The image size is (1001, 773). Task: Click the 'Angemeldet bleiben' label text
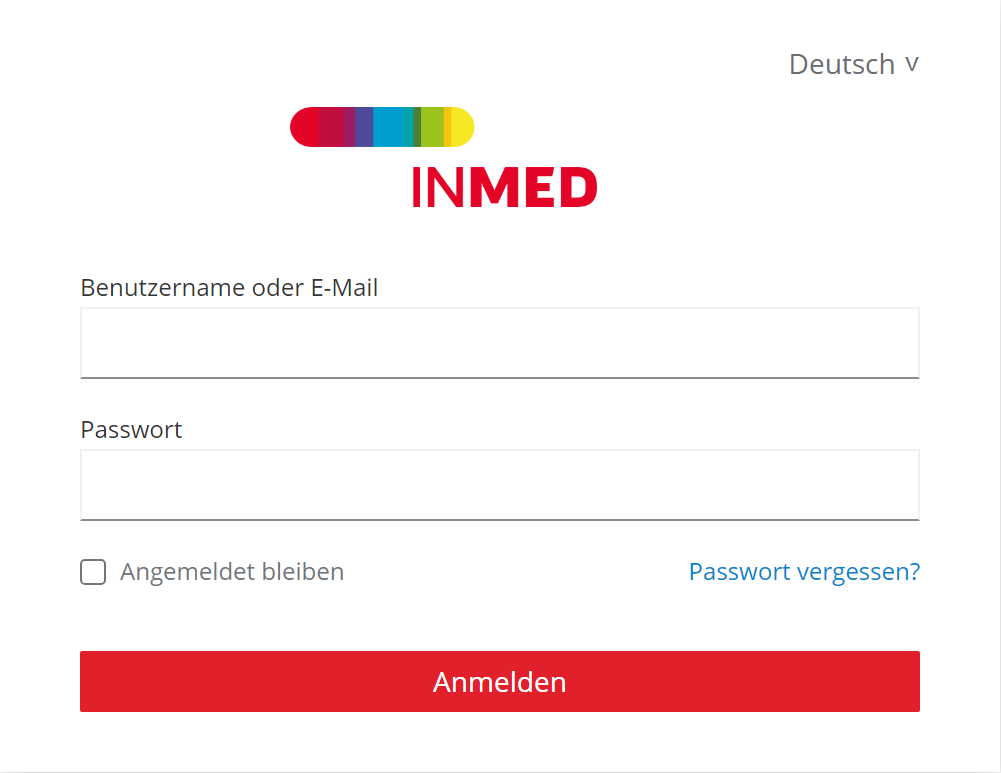click(232, 572)
